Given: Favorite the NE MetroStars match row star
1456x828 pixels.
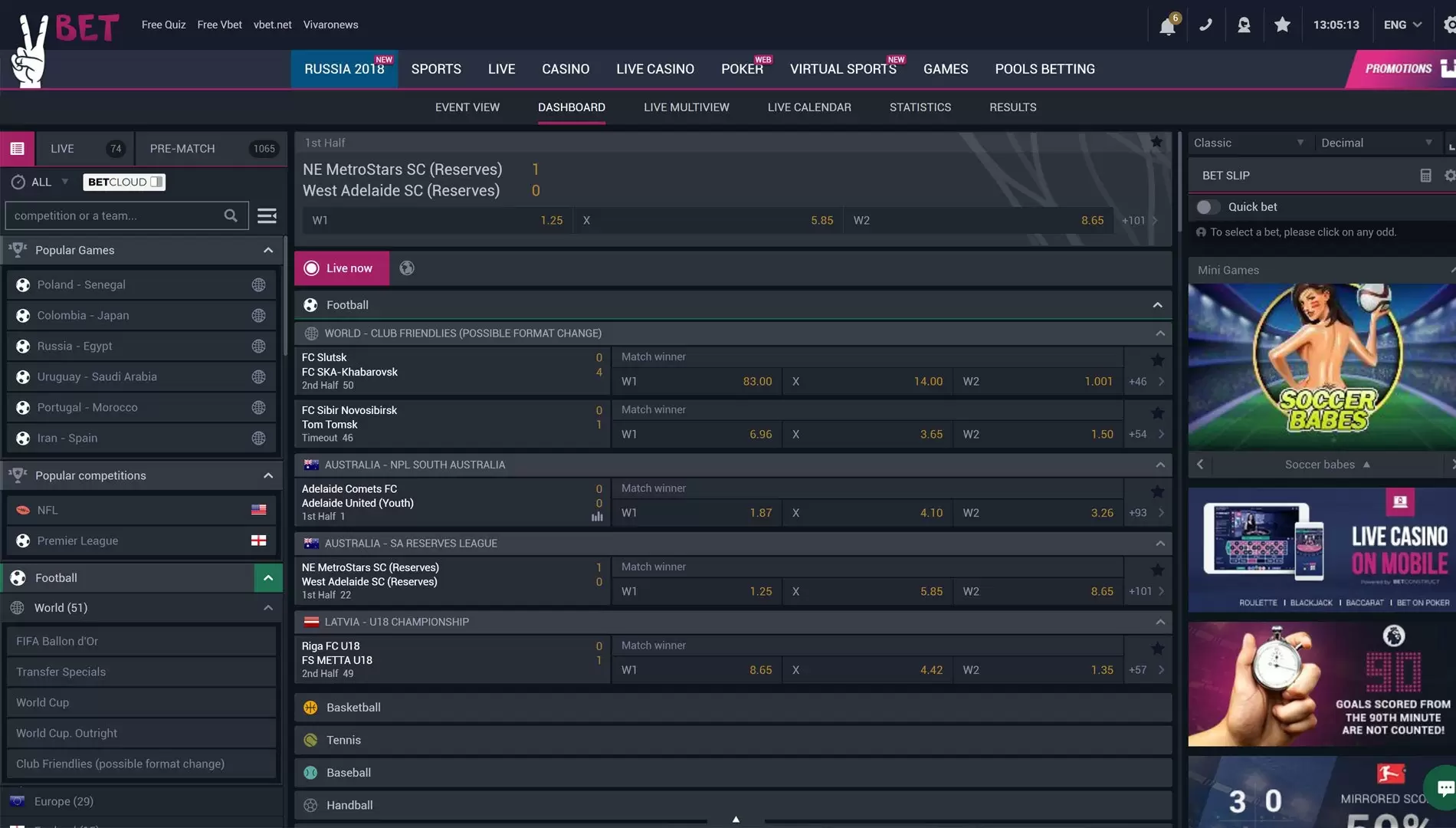Looking at the screenshot, I should [x=1157, y=570].
